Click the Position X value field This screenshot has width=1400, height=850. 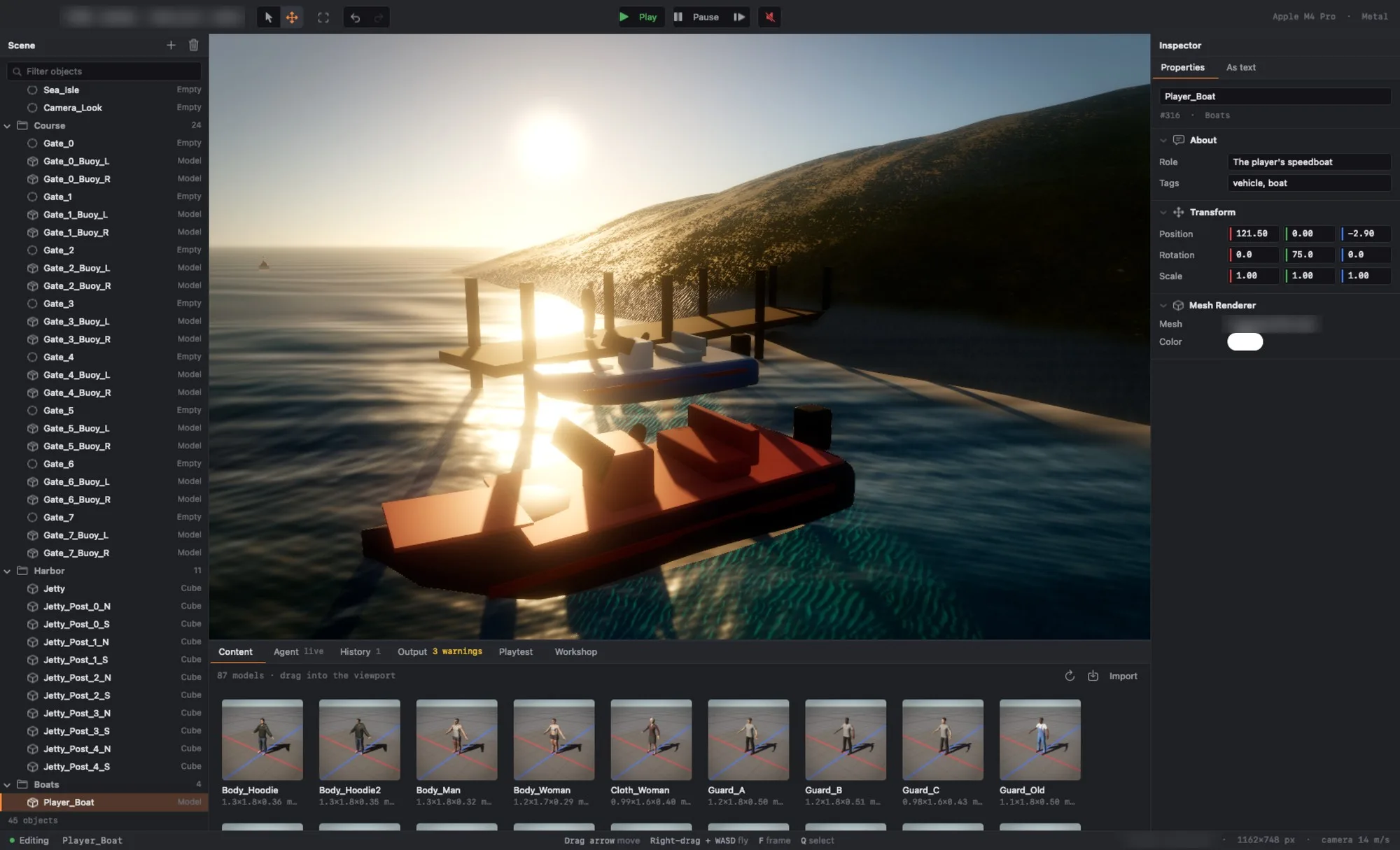click(x=1254, y=234)
